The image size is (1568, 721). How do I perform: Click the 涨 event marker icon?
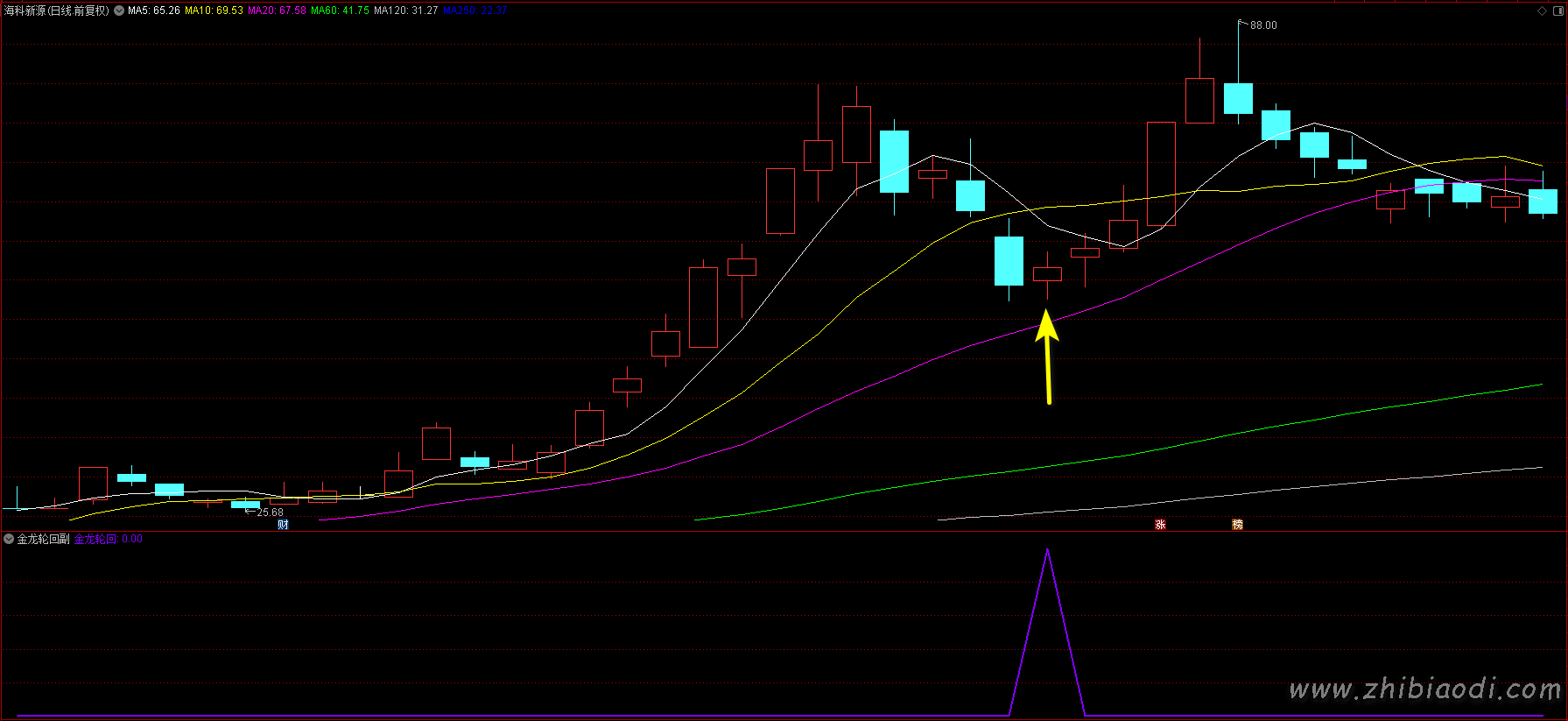1160,525
